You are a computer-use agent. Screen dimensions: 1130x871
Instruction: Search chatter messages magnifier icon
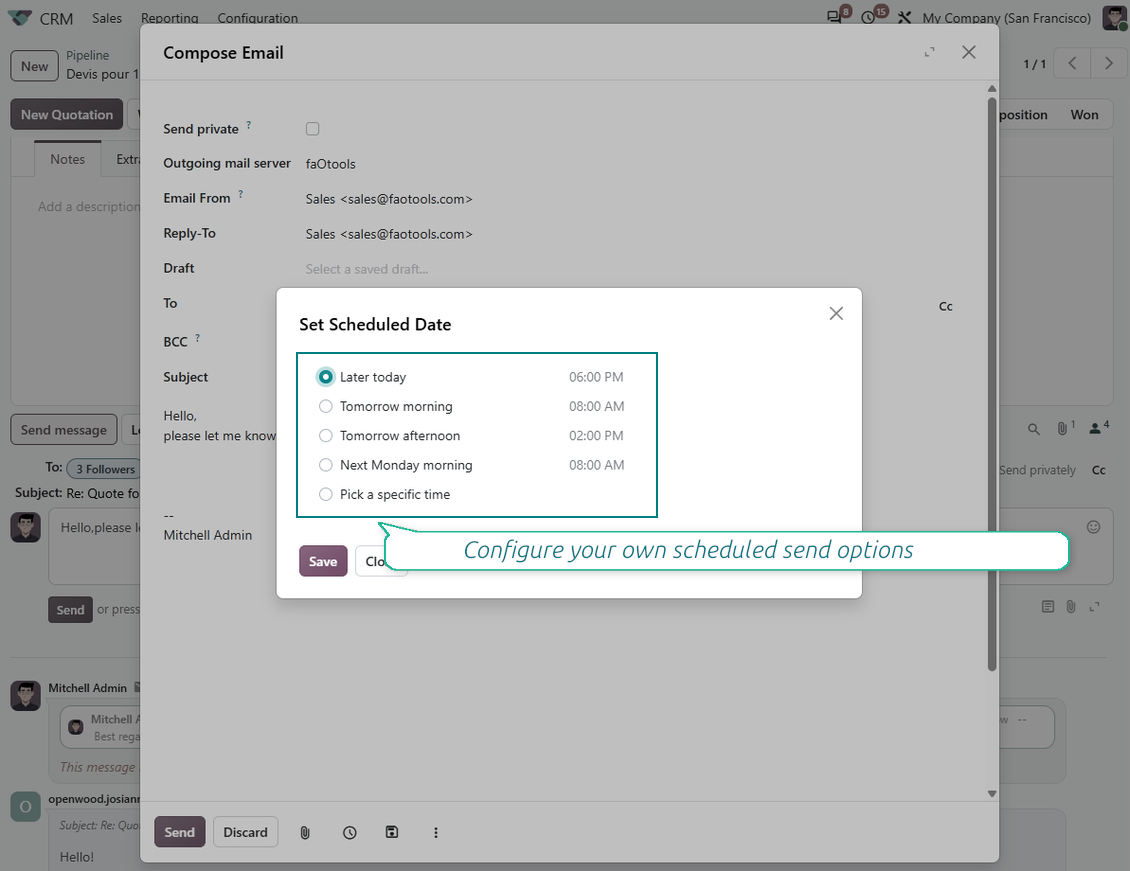click(1033, 429)
